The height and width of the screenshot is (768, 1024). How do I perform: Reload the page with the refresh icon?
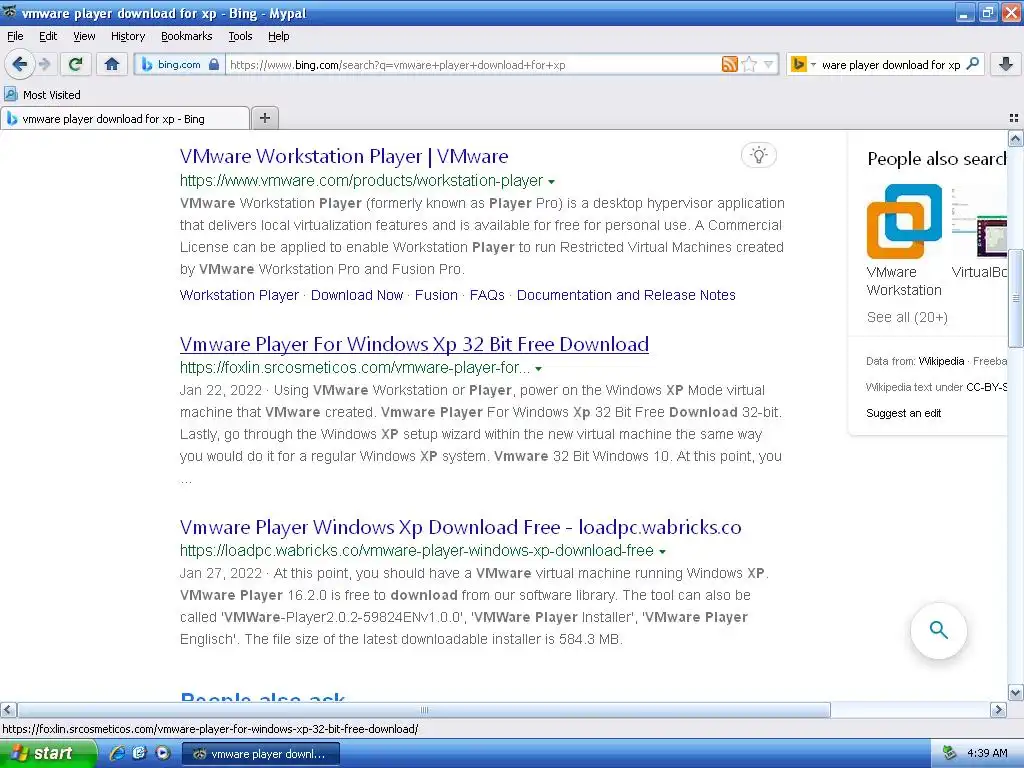pyautogui.click(x=75, y=64)
